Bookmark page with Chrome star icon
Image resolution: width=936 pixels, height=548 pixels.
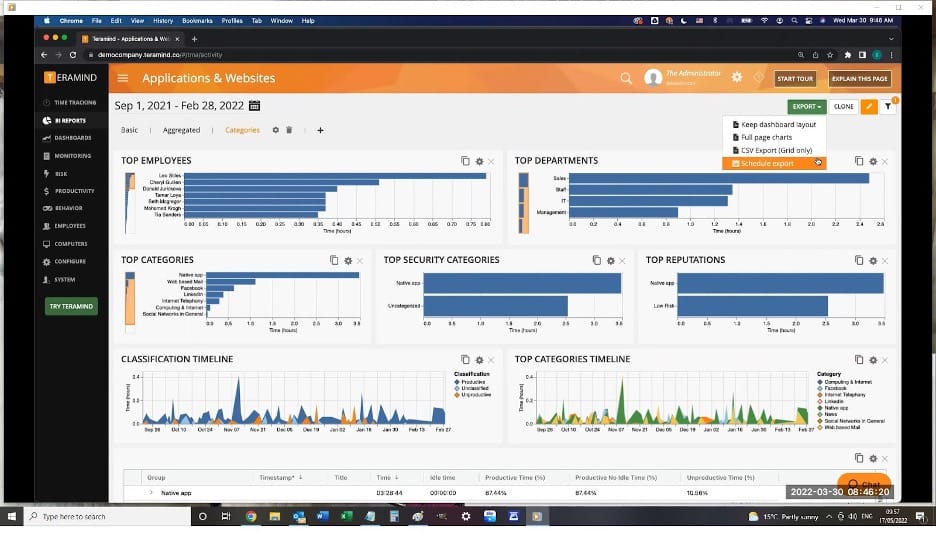830,54
